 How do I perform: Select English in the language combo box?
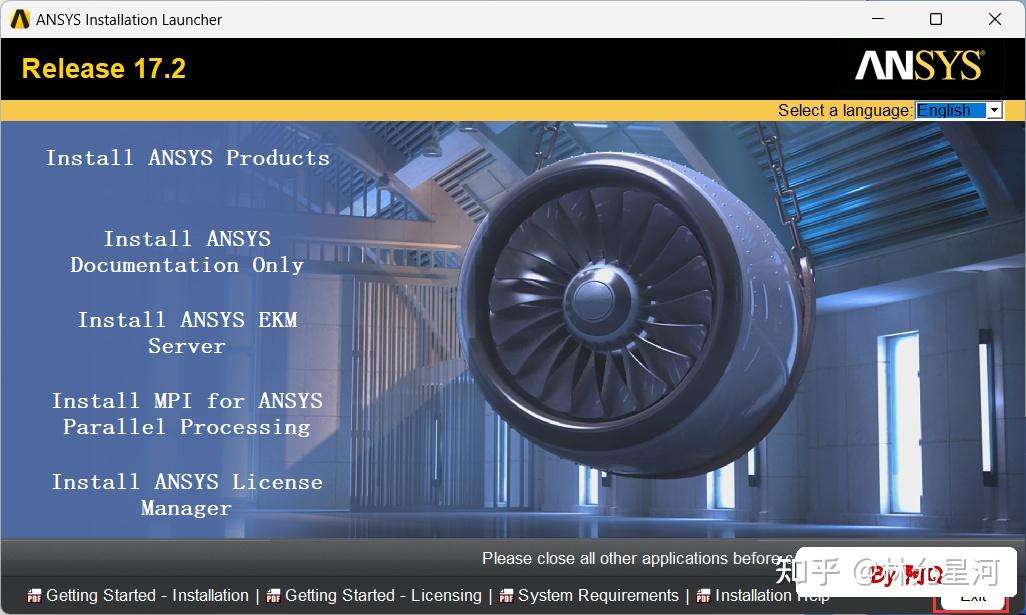pyautogui.click(x=950, y=110)
